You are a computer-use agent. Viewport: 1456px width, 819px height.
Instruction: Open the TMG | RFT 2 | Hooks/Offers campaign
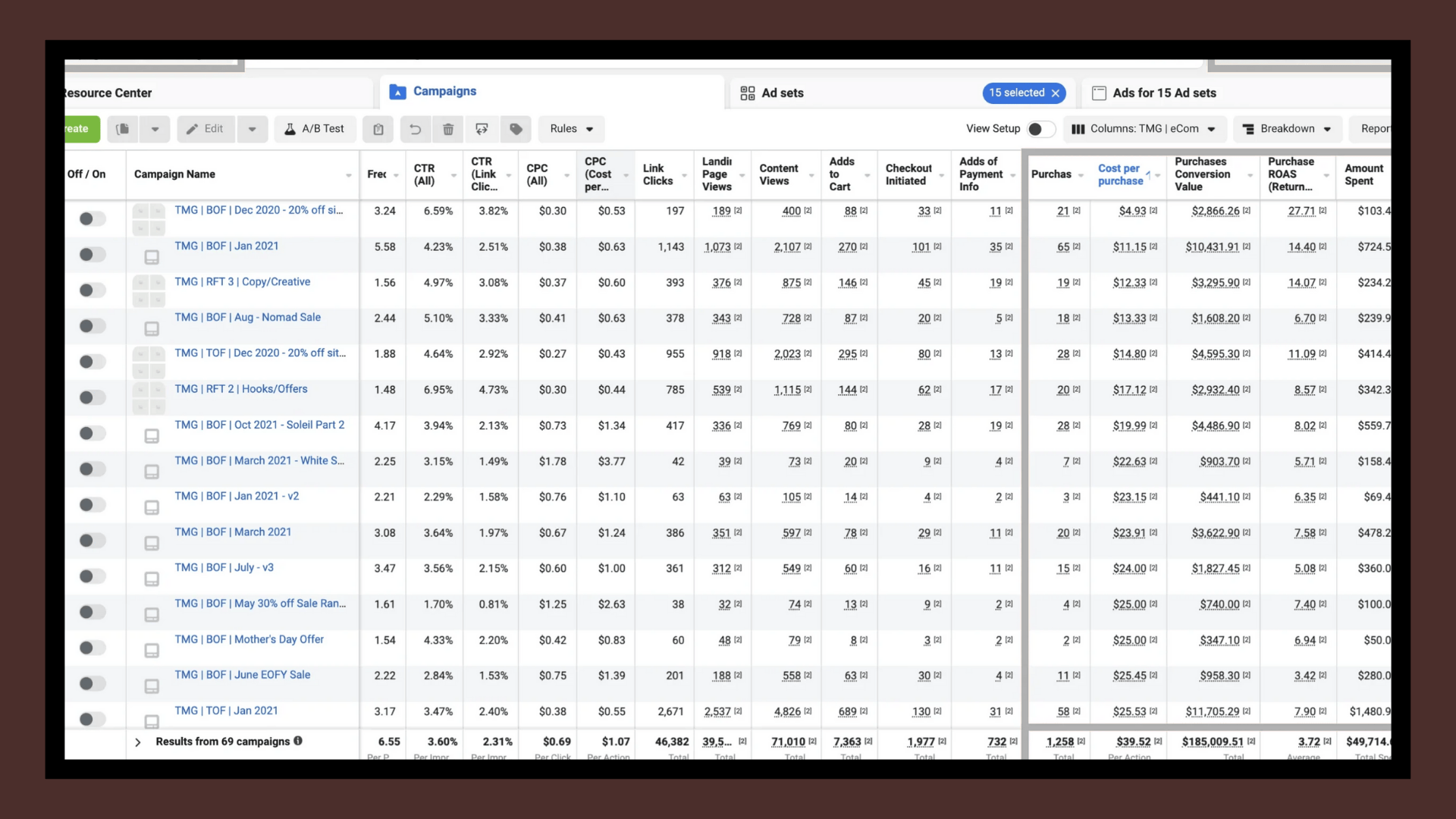240,388
